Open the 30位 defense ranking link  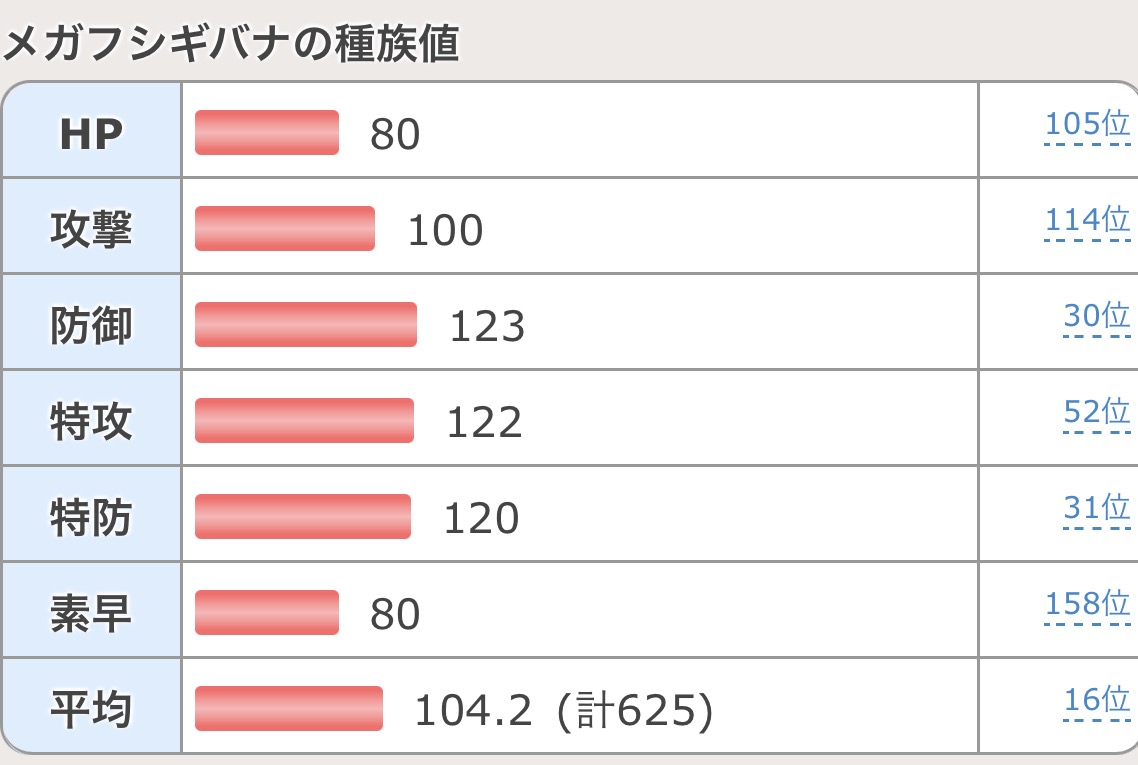(x=1096, y=316)
